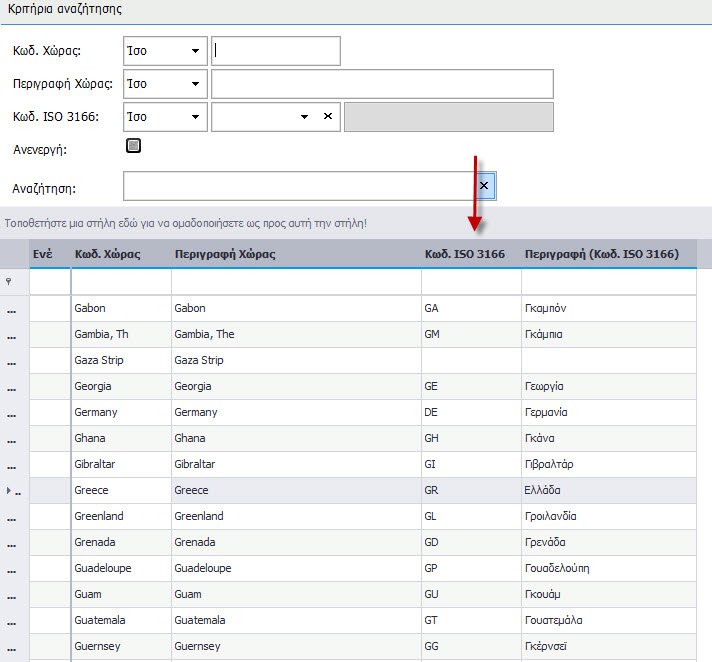The height and width of the screenshot is (662, 712).
Task: Open the row menu dots beside Germany
Action: [x=13, y=413]
